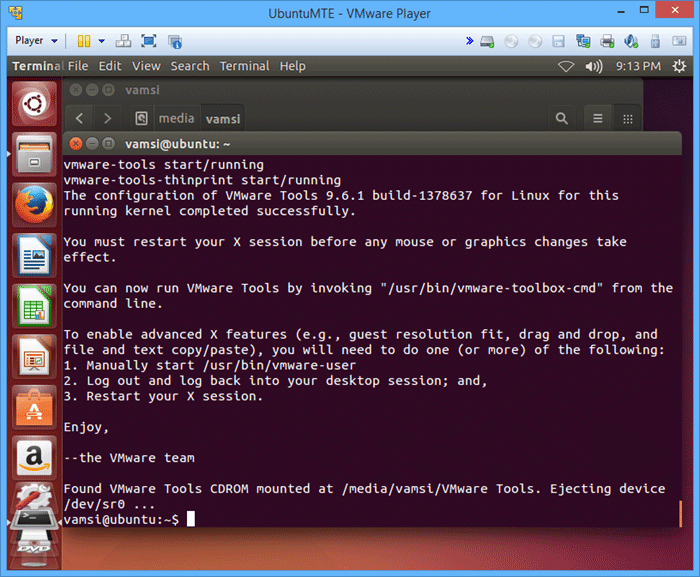Open the Edit menu
Viewport: 700px width, 577px height.
click(x=110, y=66)
